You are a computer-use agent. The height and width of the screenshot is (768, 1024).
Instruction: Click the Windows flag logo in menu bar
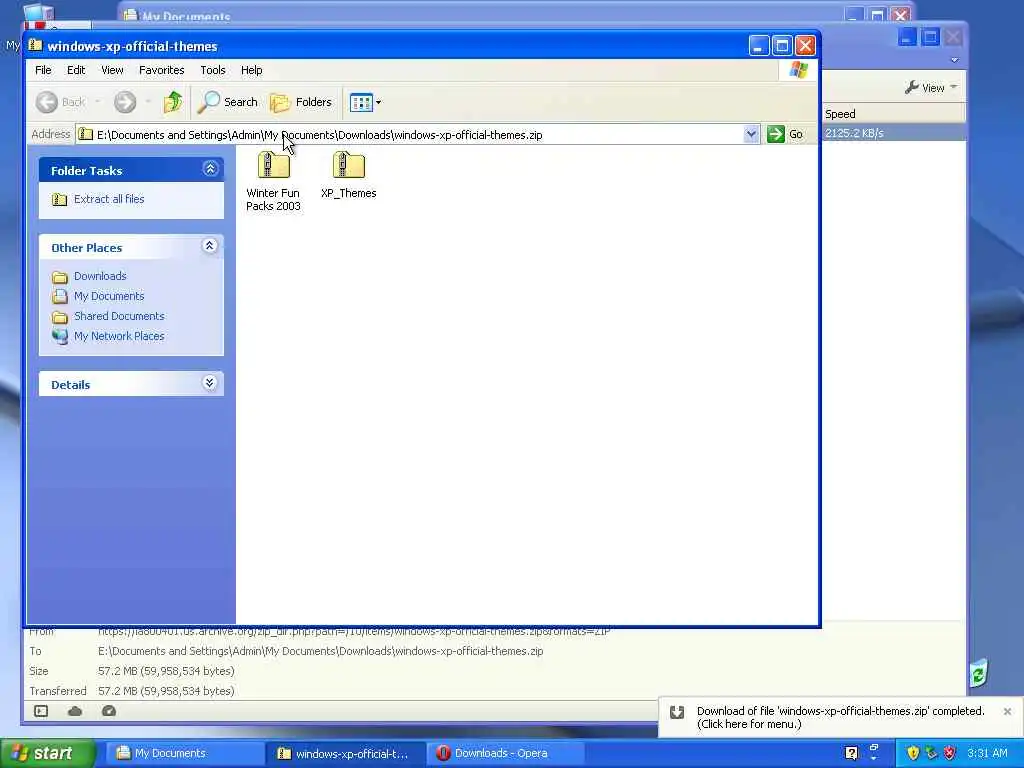click(x=798, y=69)
